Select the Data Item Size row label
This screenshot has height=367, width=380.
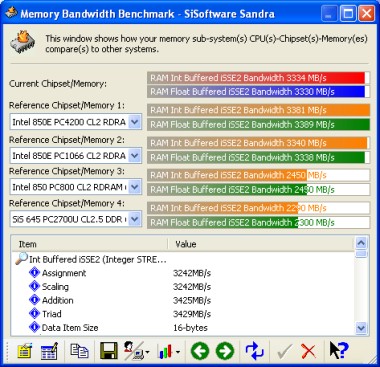[70, 328]
